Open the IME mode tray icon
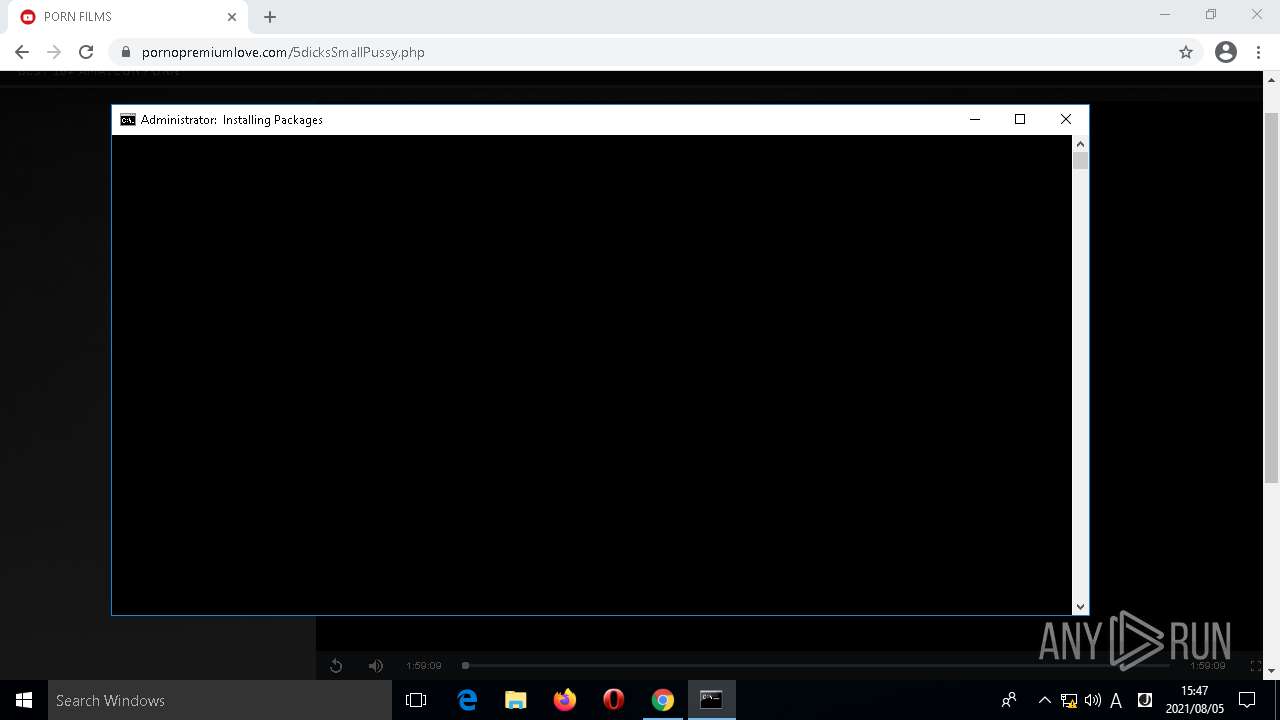 tap(1145, 700)
